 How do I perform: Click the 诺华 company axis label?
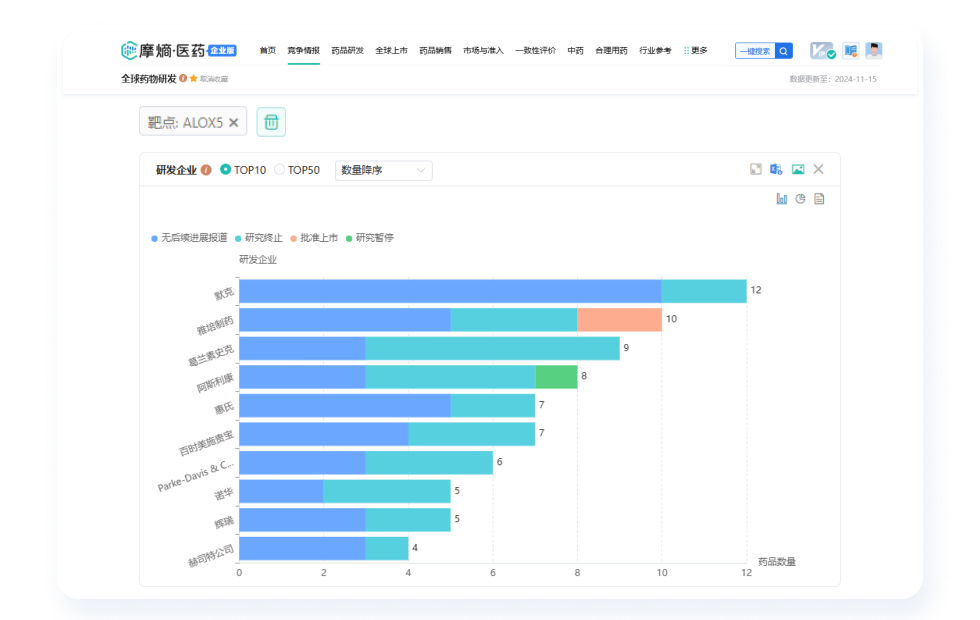click(x=224, y=494)
